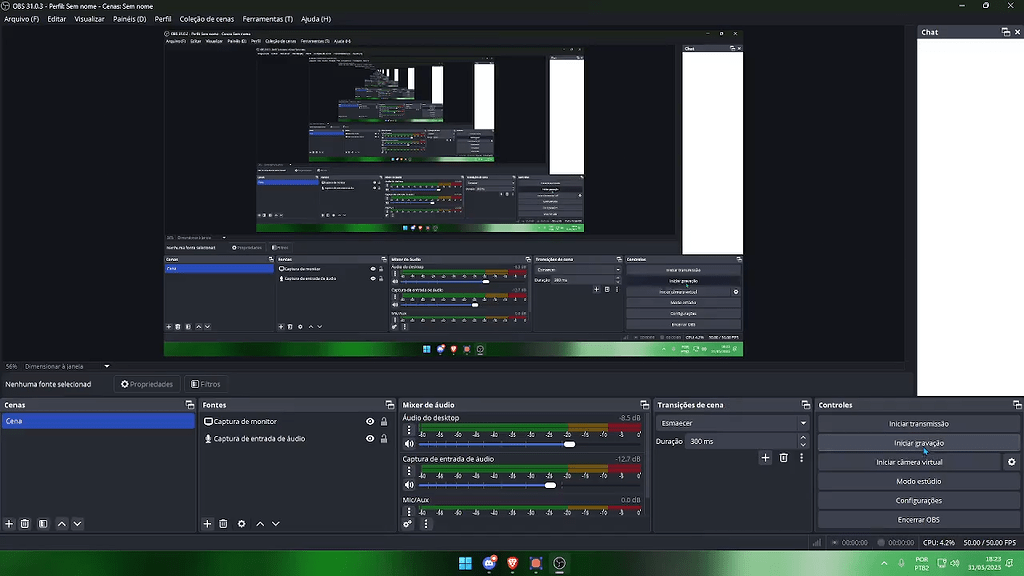Viewport: 1024px width, 576px height.
Task: Open Visualizar menu
Action: pyautogui.click(x=89, y=19)
